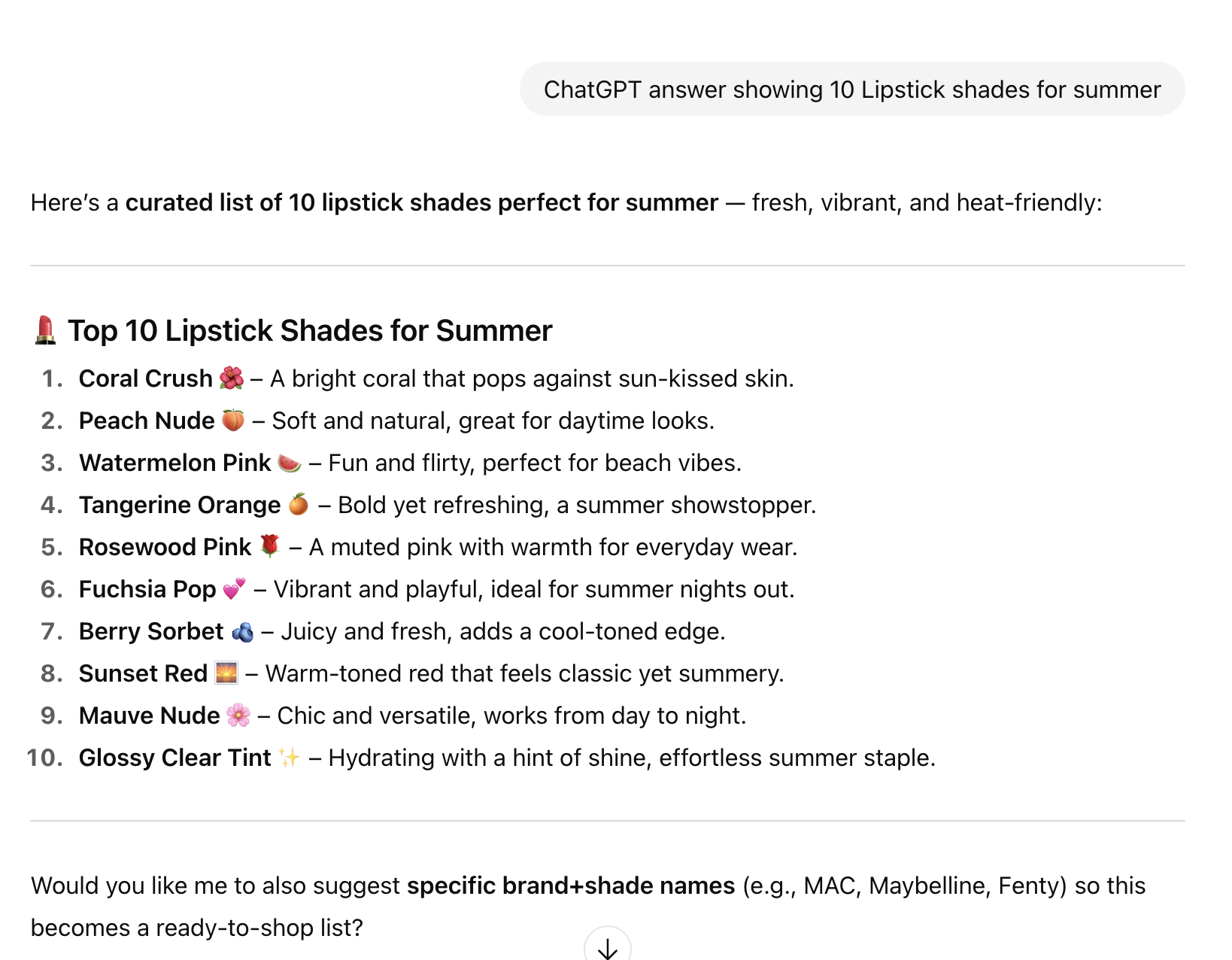Click the Top 10 Lipstick Shades heading
Viewport: 1232px width, 960px height.
click(310, 331)
